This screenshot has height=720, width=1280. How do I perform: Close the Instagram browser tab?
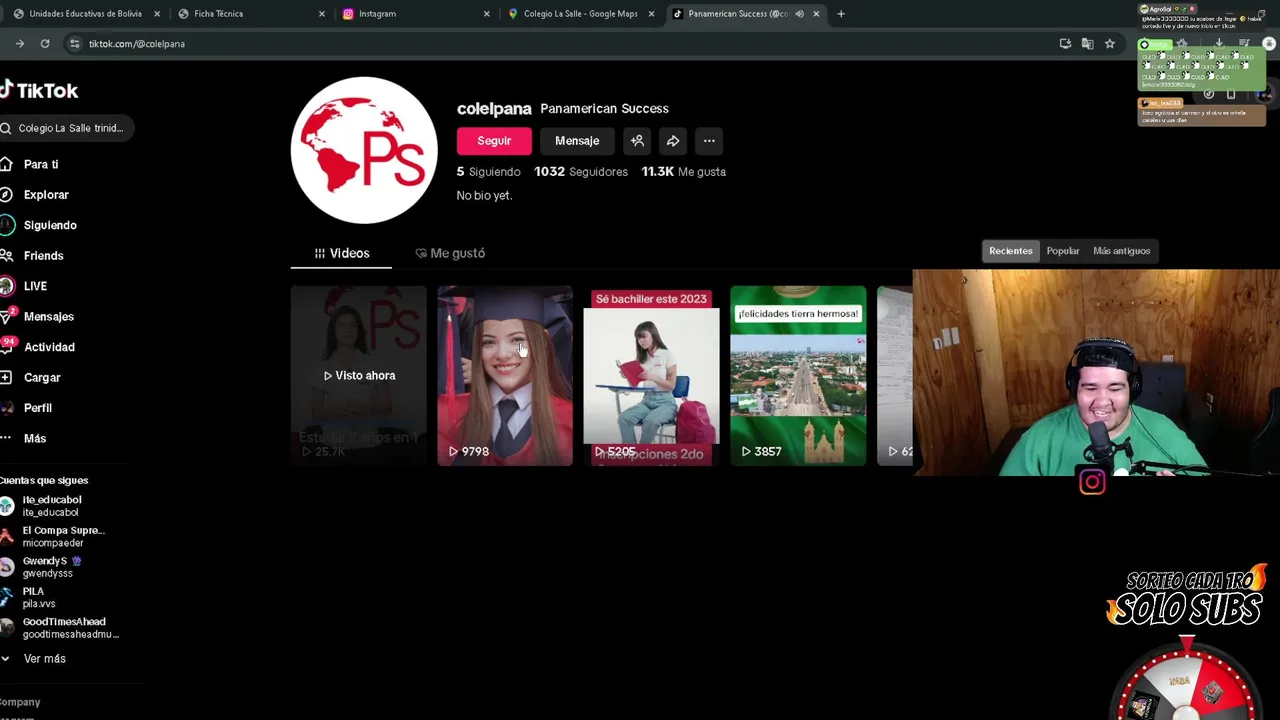[x=487, y=14]
